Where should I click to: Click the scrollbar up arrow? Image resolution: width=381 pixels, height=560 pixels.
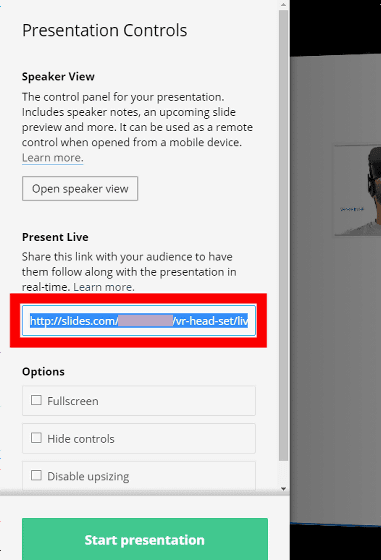pyautogui.click(x=284, y=5)
